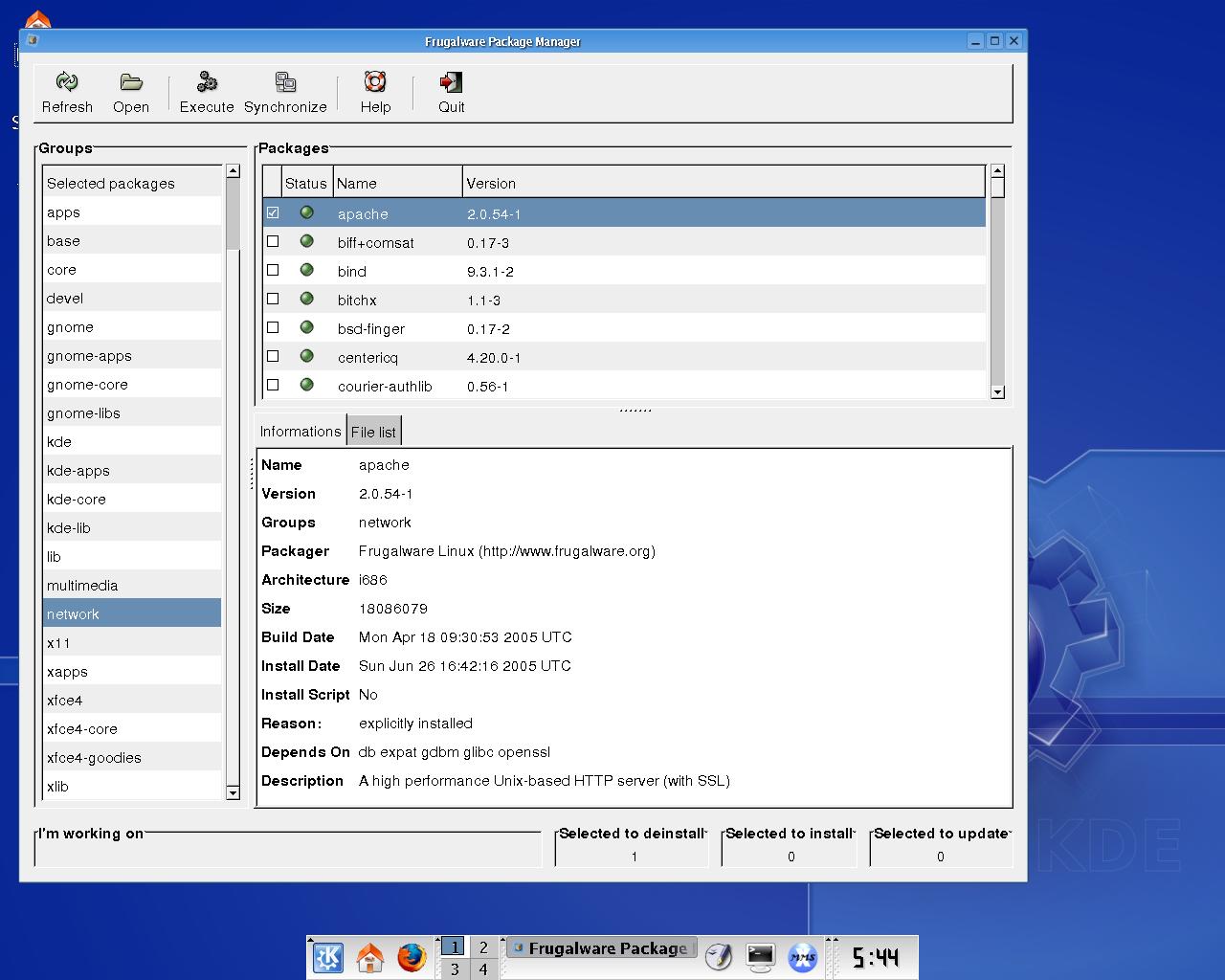This screenshot has height=980, width=1225.
Task: Click the green status icon for bind
Action: (307, 270)
